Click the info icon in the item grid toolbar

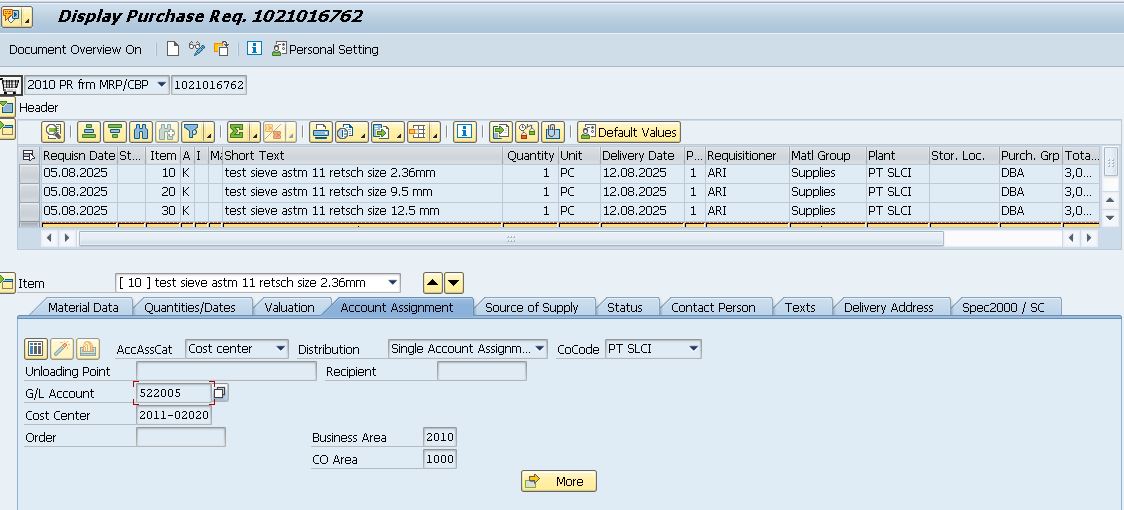pos(465,132)
